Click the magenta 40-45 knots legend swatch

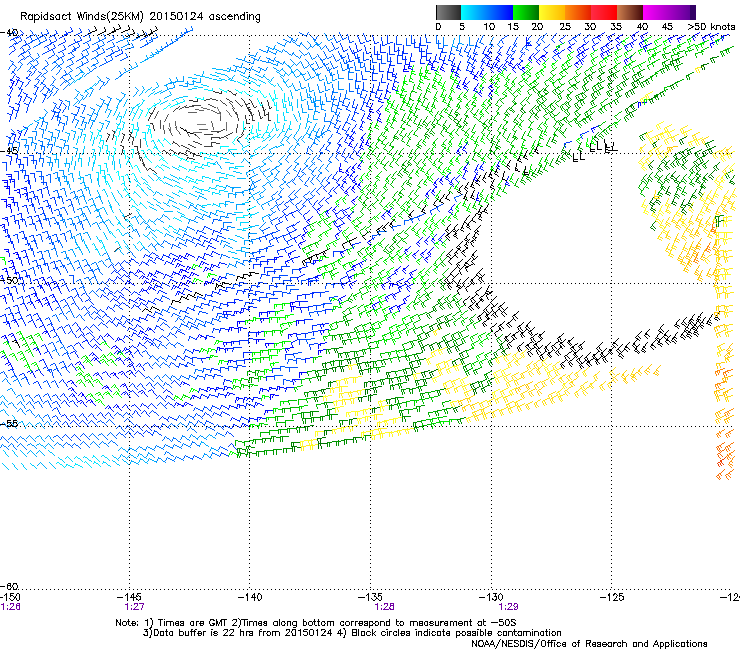pyautogui.click(x=656, y=12)
